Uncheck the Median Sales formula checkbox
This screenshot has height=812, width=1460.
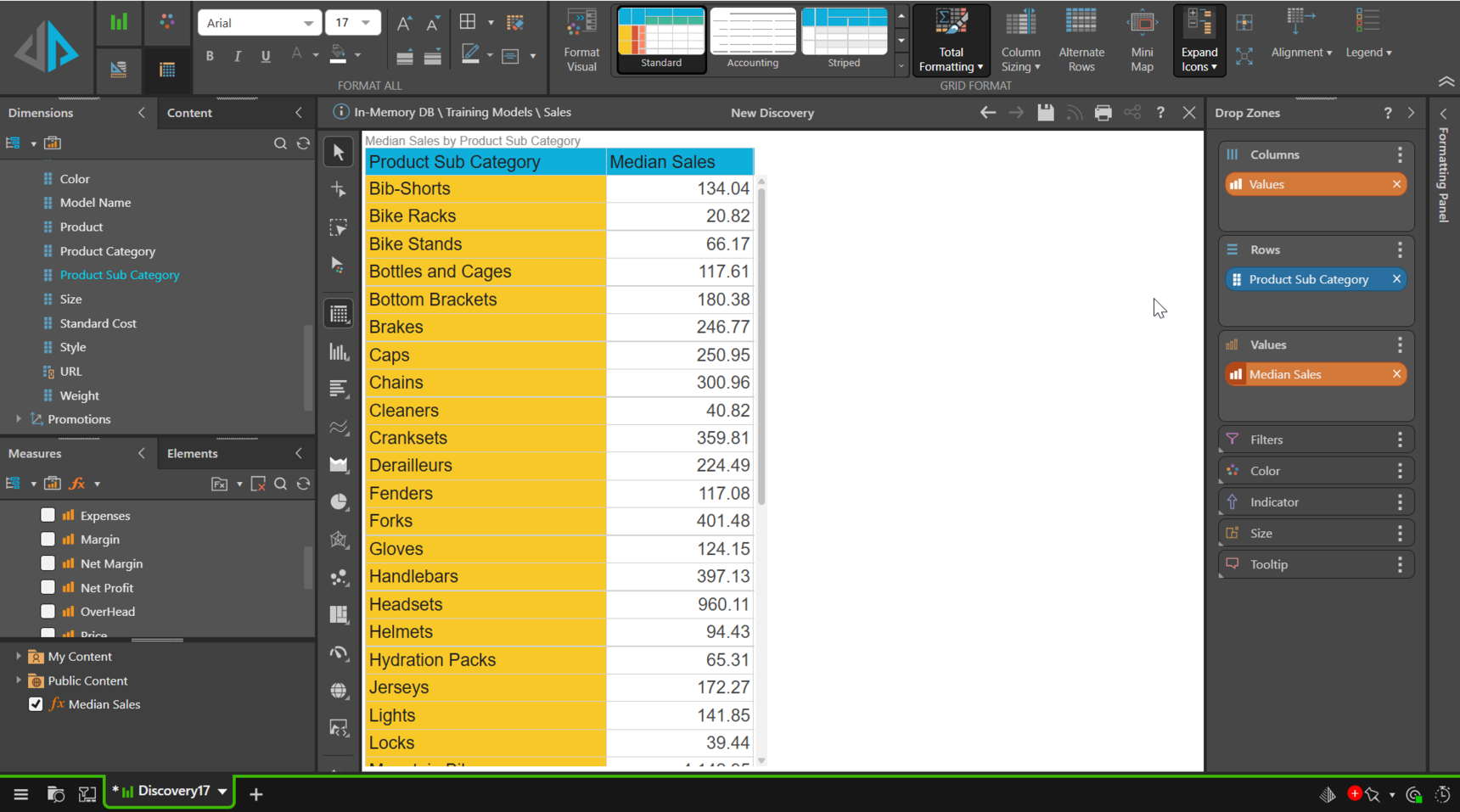point(36,704)
